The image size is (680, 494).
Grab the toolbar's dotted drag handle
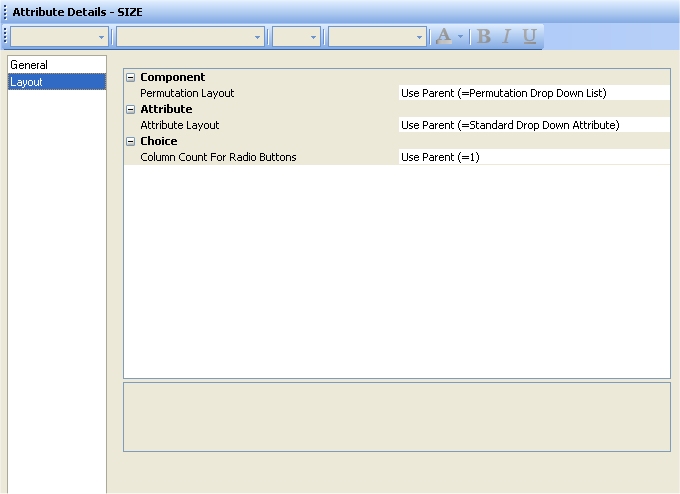coord(4,36)
